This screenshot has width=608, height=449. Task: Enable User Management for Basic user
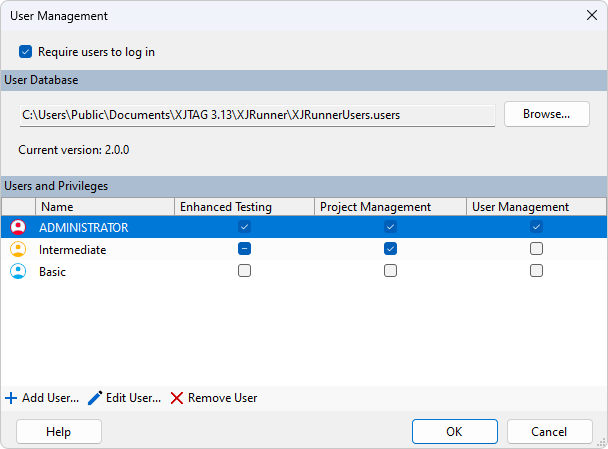click(537, 271)
